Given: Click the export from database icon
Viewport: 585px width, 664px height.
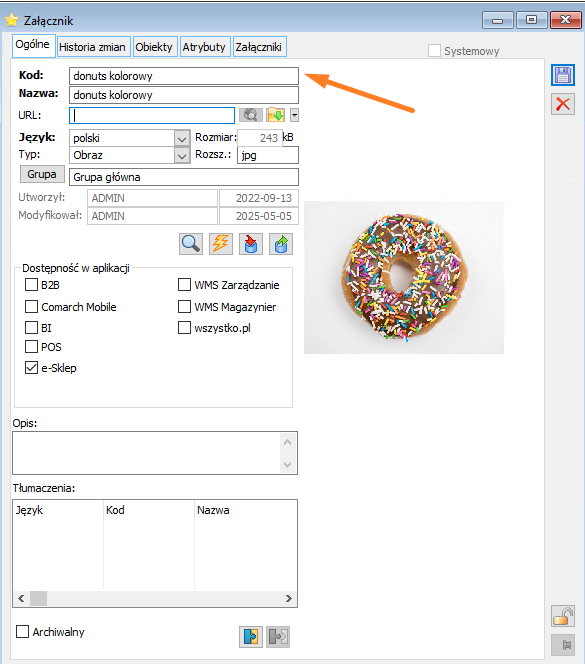Looking at the screenshot, I should point(281,244).
